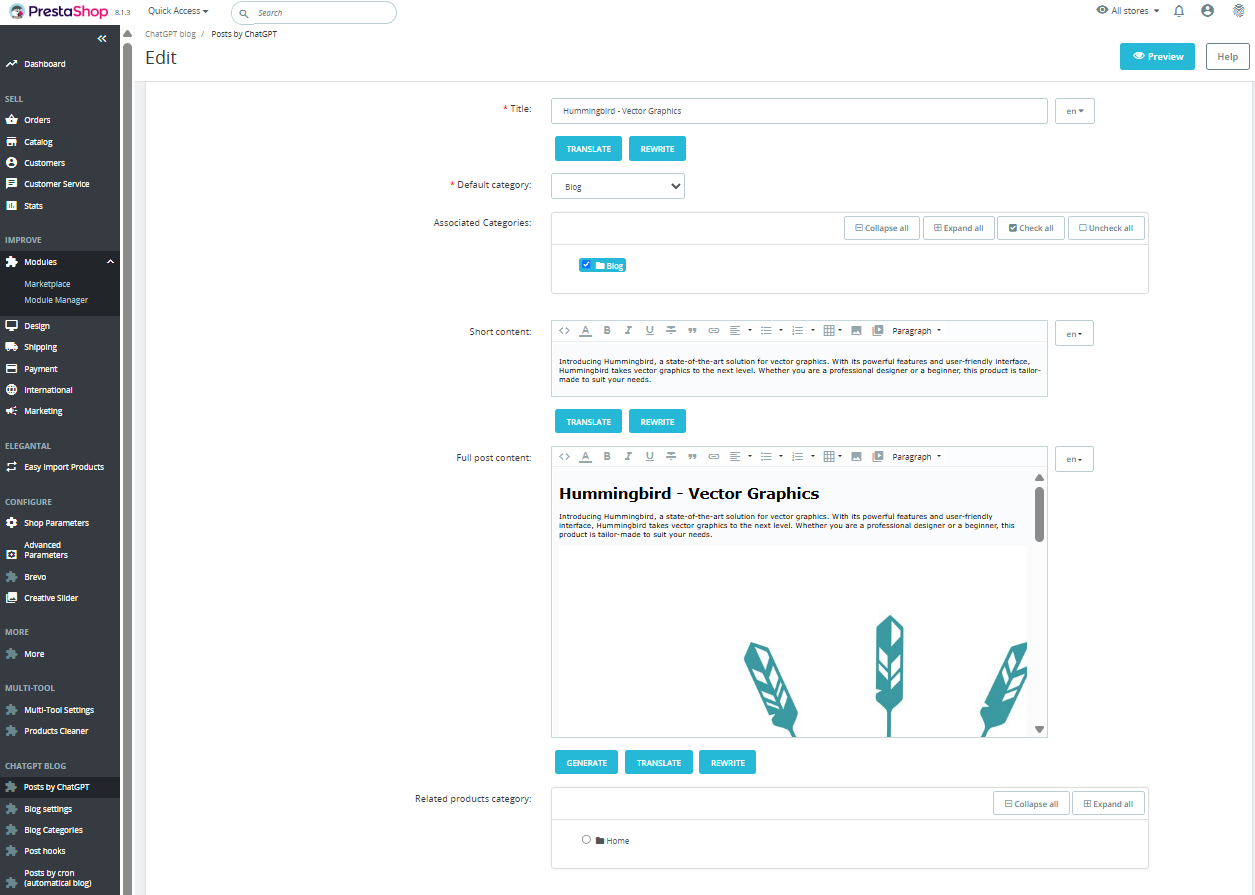This screenshot has width=1255, height=895.
Task: Toggle bold in Short content toolbar
Action: pyautogui.click(x=607, y=331)
